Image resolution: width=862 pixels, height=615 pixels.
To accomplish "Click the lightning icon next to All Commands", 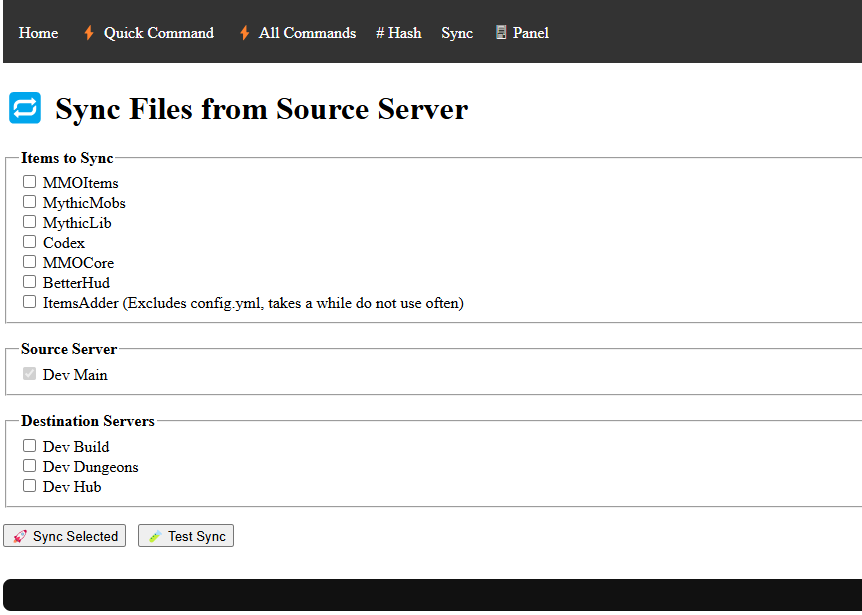I will [x=244, y=33].
